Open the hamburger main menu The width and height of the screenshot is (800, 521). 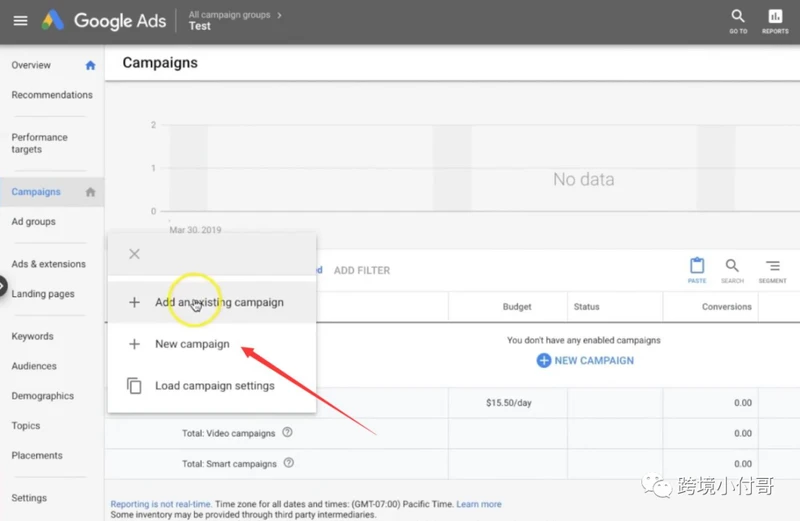point(20,20)
